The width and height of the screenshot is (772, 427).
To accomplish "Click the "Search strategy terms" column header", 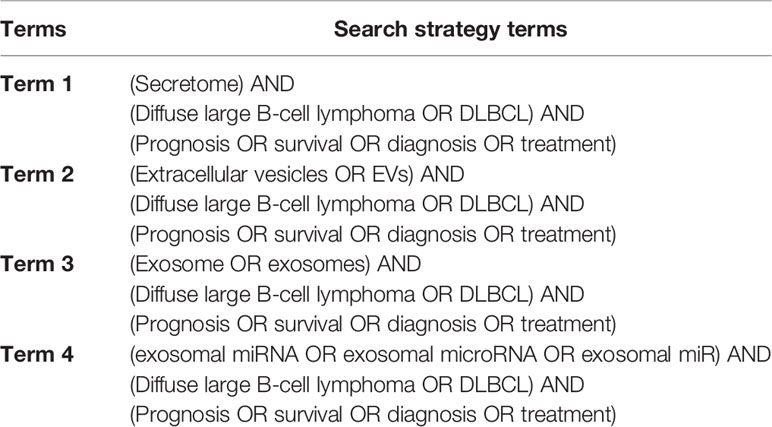I will click(450, 29).
